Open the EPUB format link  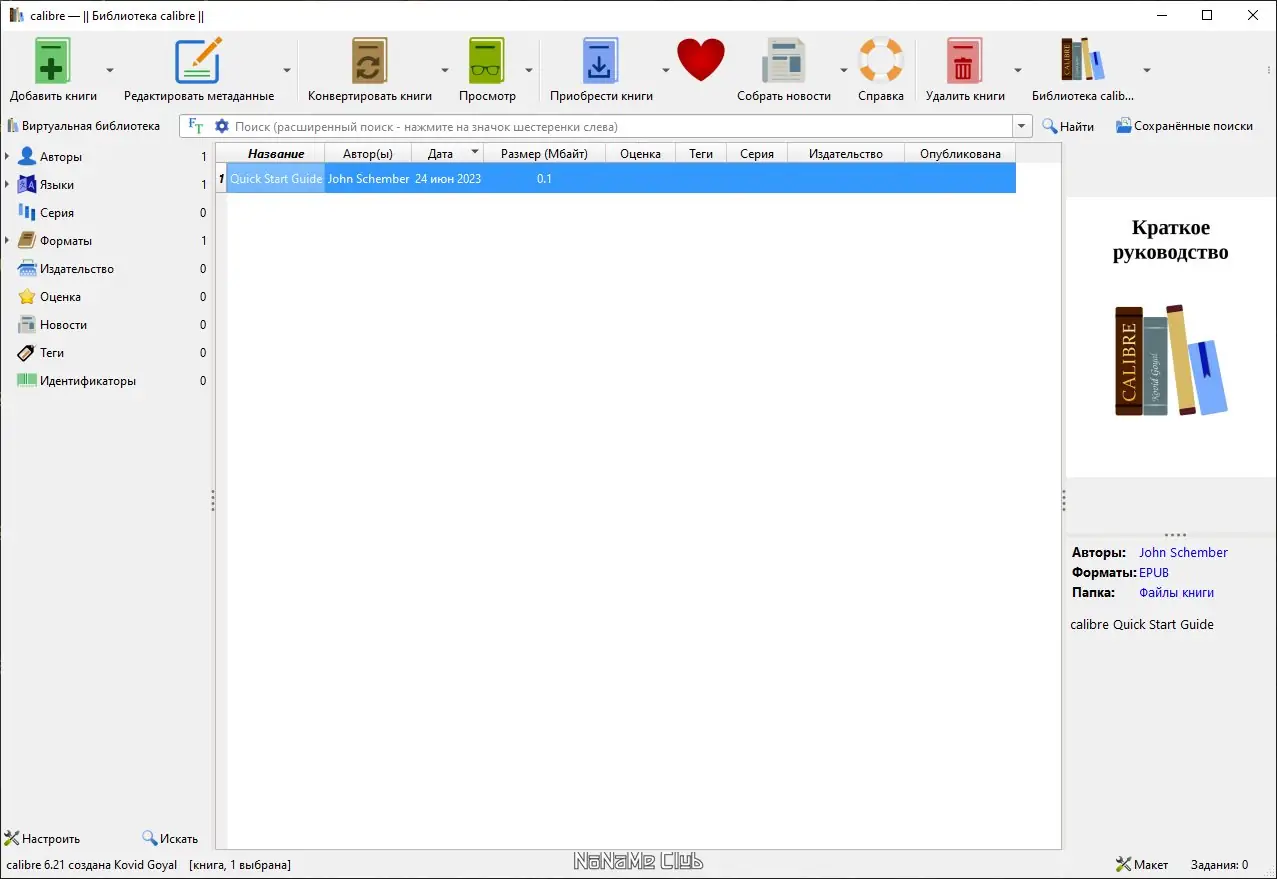(1154, 572)
